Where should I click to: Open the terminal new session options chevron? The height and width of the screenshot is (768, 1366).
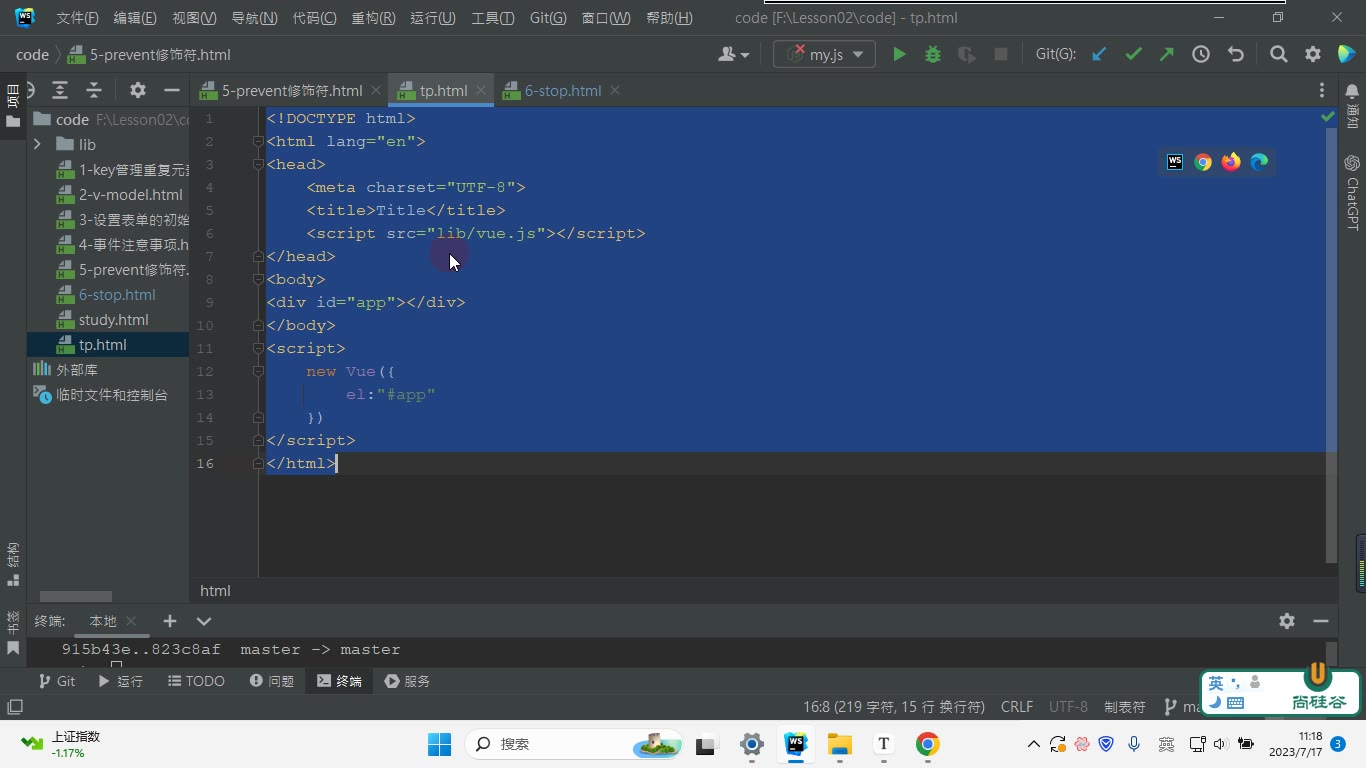(x=204, y=621)
